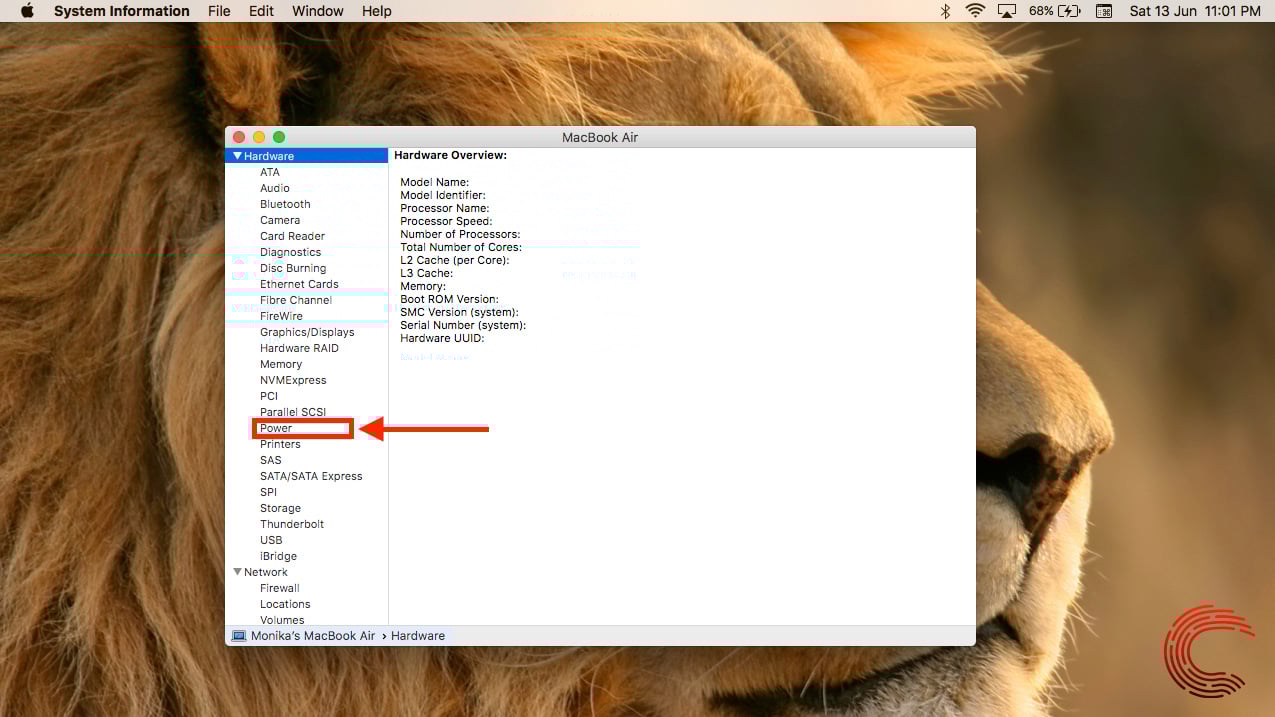1275x717 pixels.
Task: Click the battery status icon
Action: (x=1069, y=11)
